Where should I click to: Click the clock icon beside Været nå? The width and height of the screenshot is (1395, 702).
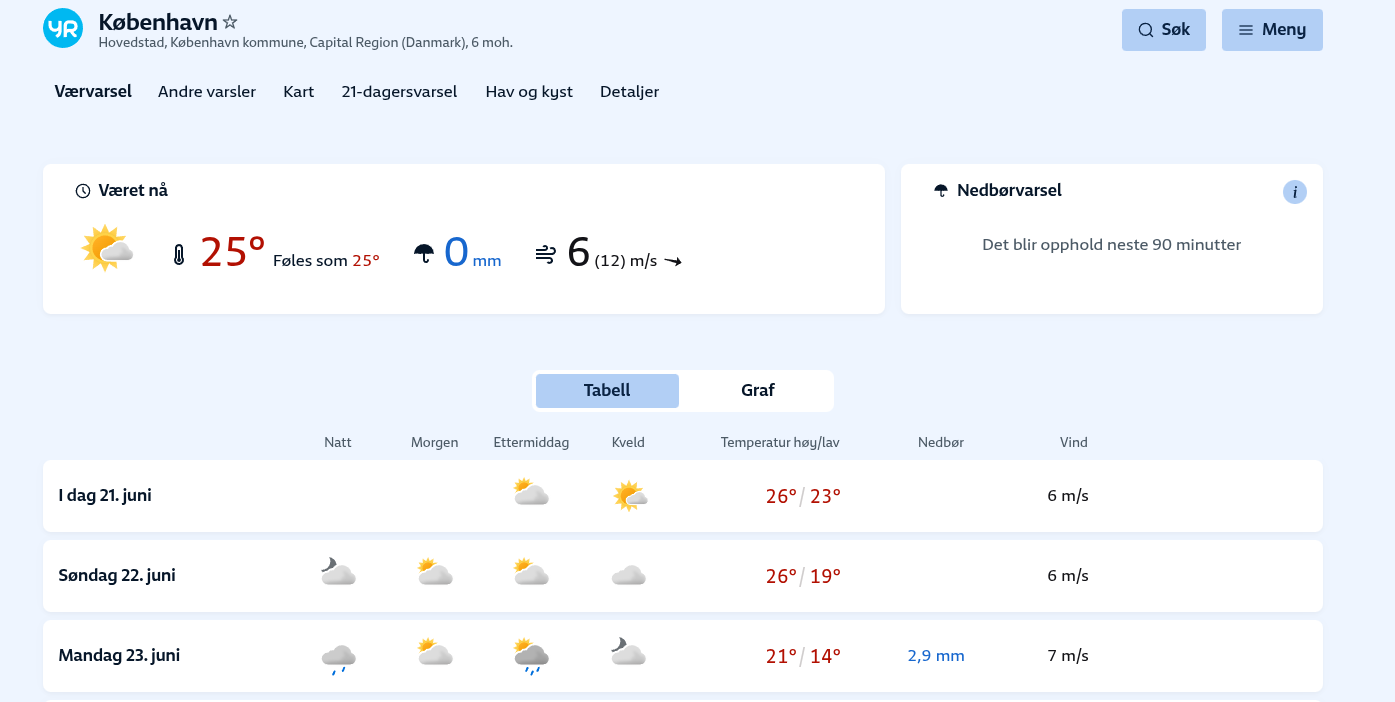(83, 191)
